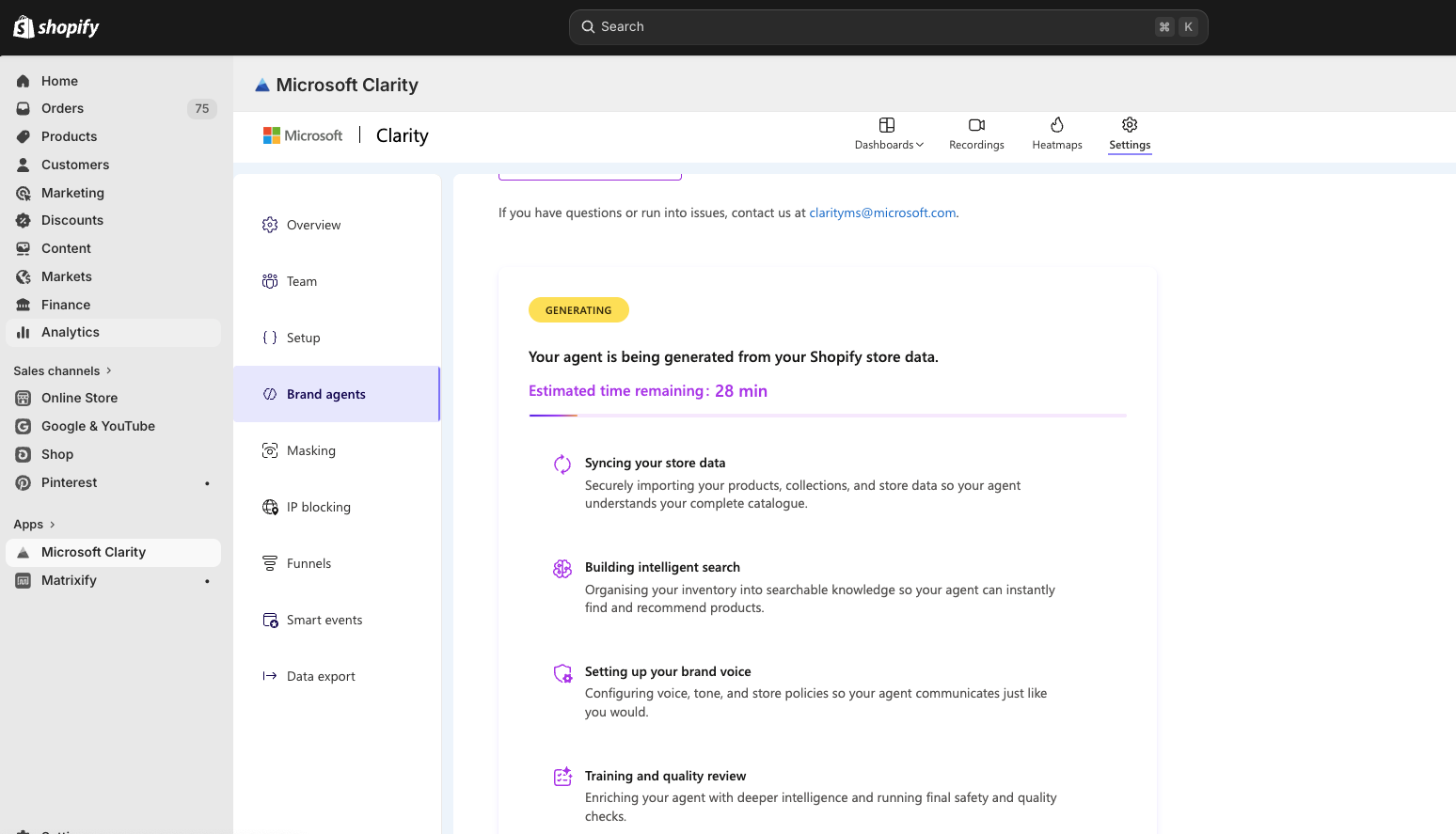Click the Markets globe icon
Screen dimensions: 1456x834
(24, 276)
